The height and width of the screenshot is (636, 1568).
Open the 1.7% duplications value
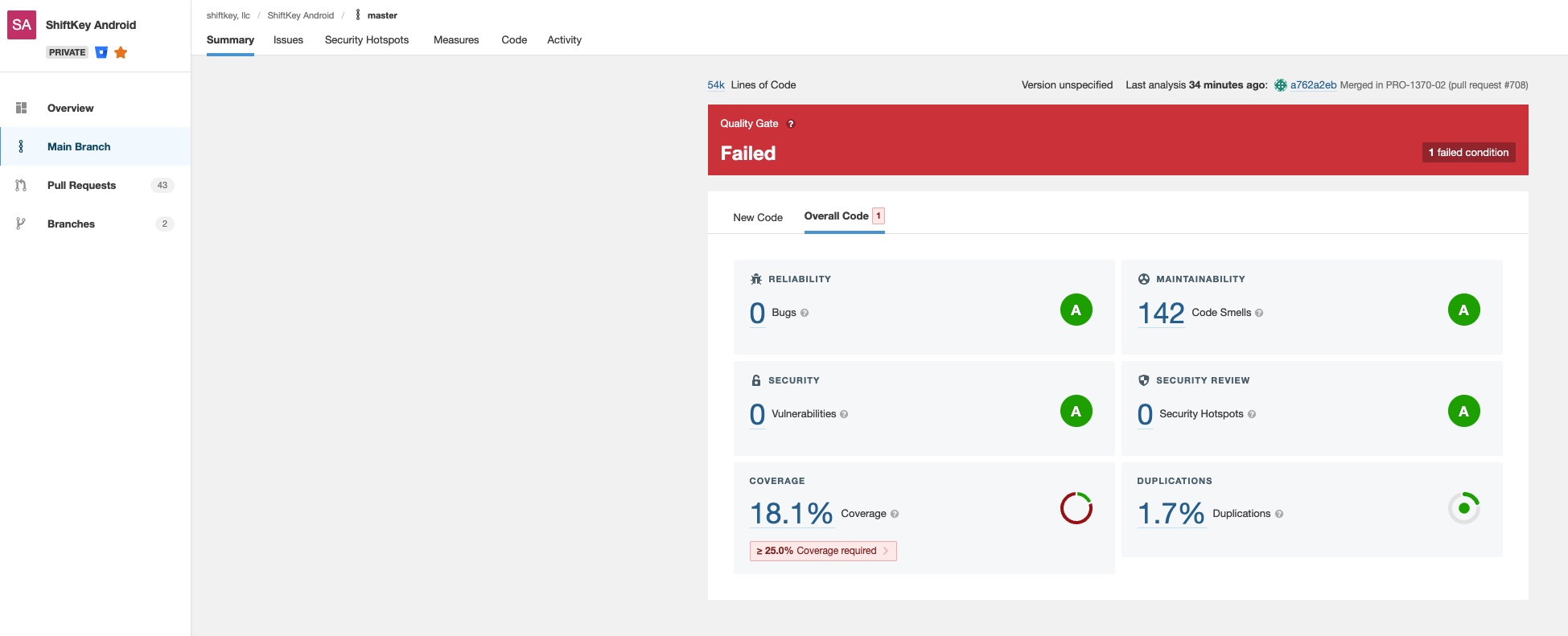[1171, 514]
